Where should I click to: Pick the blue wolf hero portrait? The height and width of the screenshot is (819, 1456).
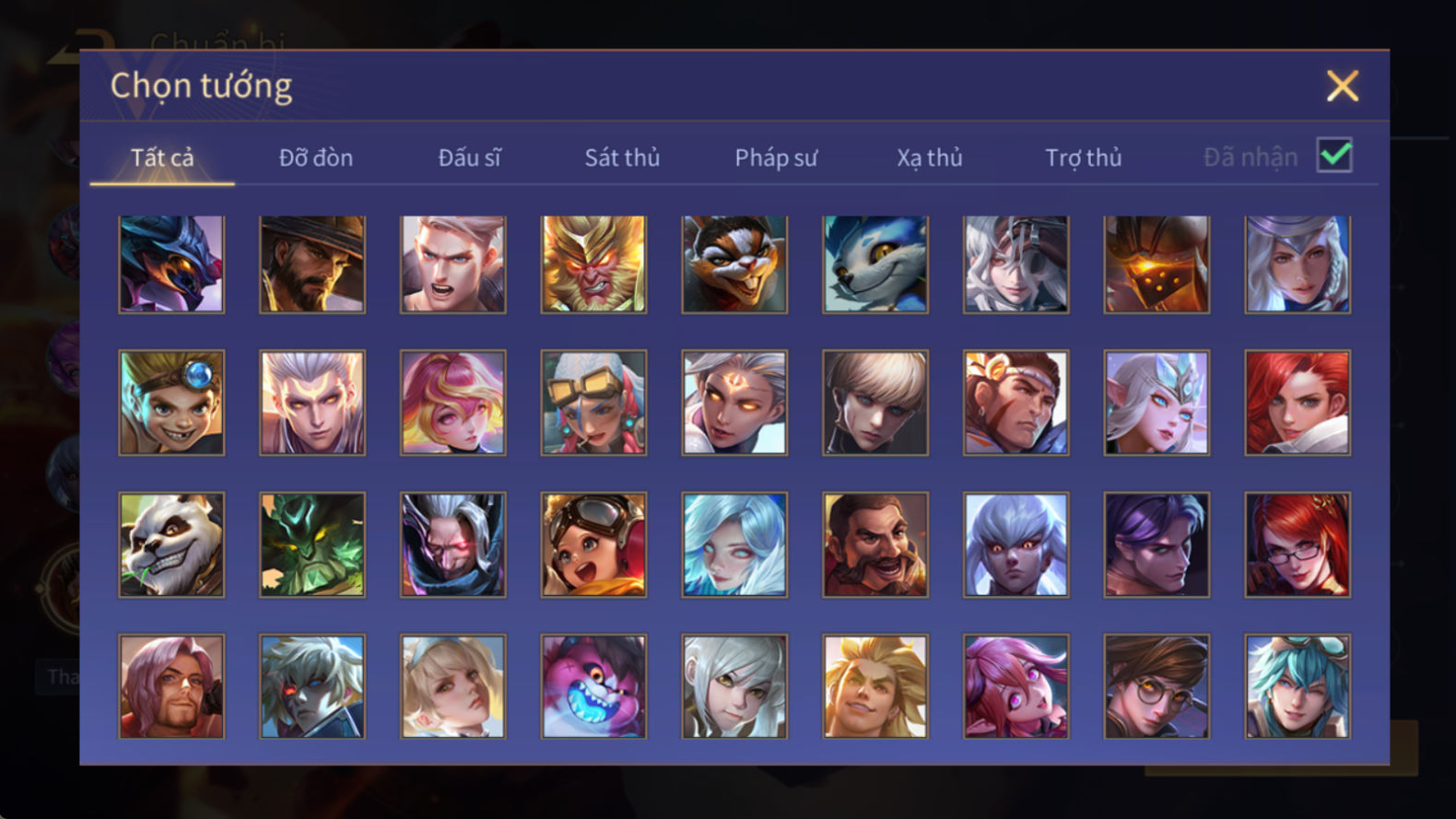(875, 264)
